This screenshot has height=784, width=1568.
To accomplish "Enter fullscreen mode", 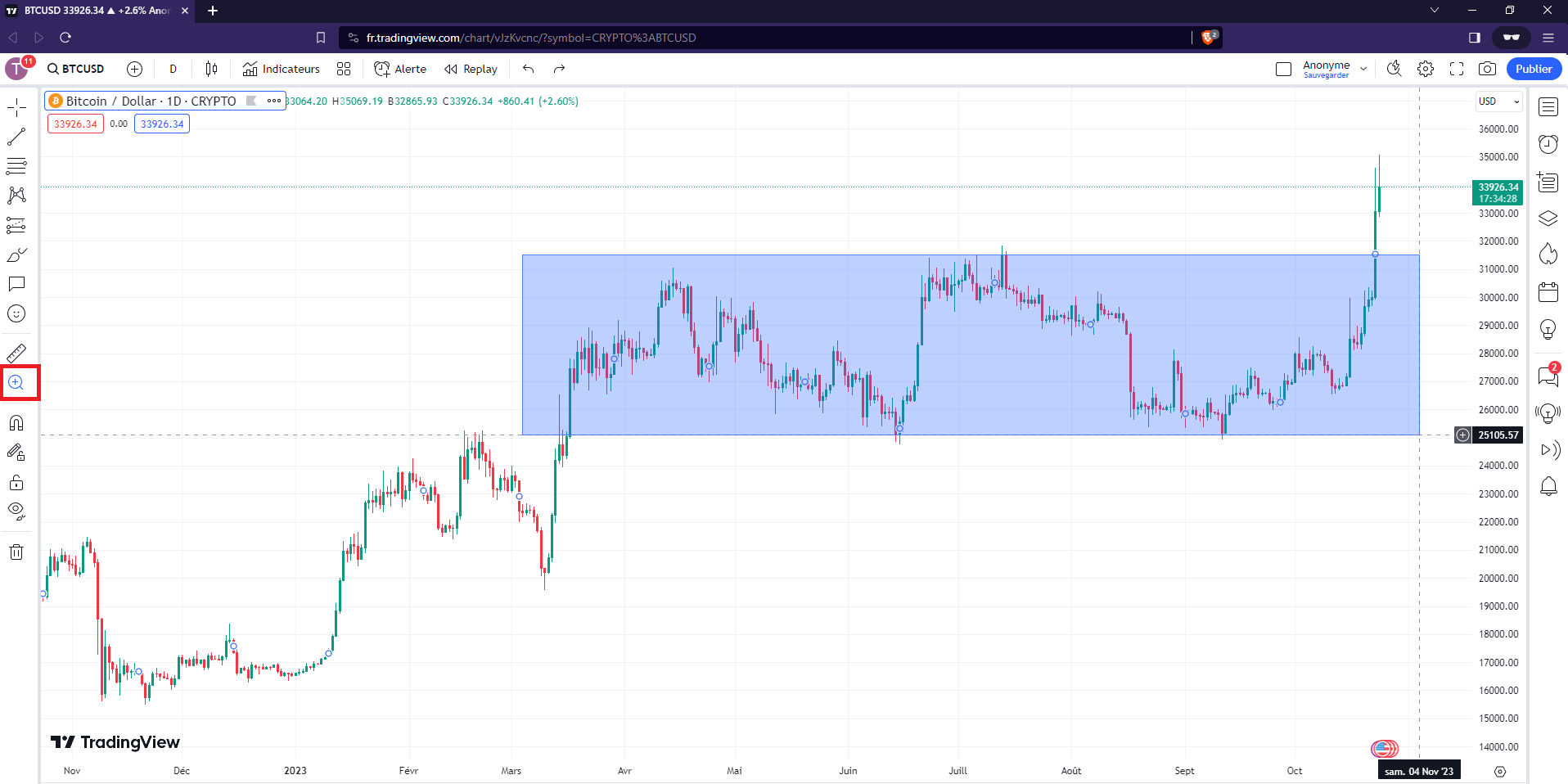I will [1457, 69].
